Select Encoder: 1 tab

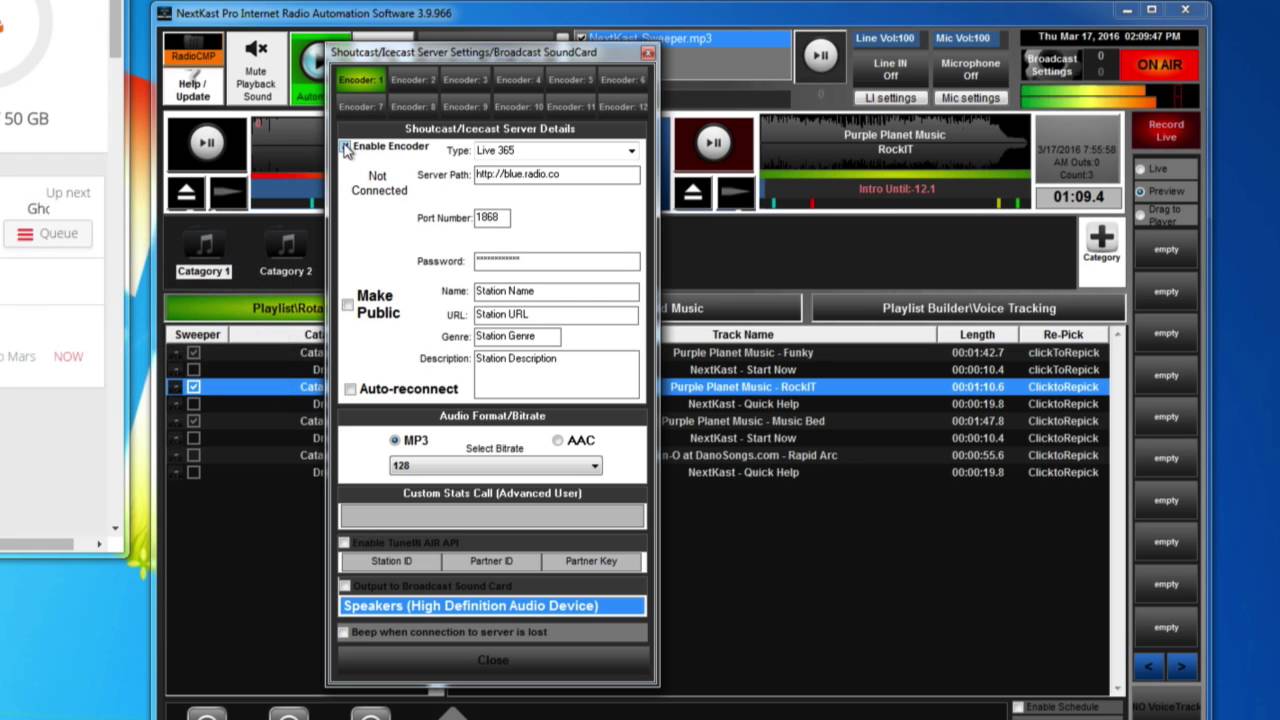[x=361, y=79]
